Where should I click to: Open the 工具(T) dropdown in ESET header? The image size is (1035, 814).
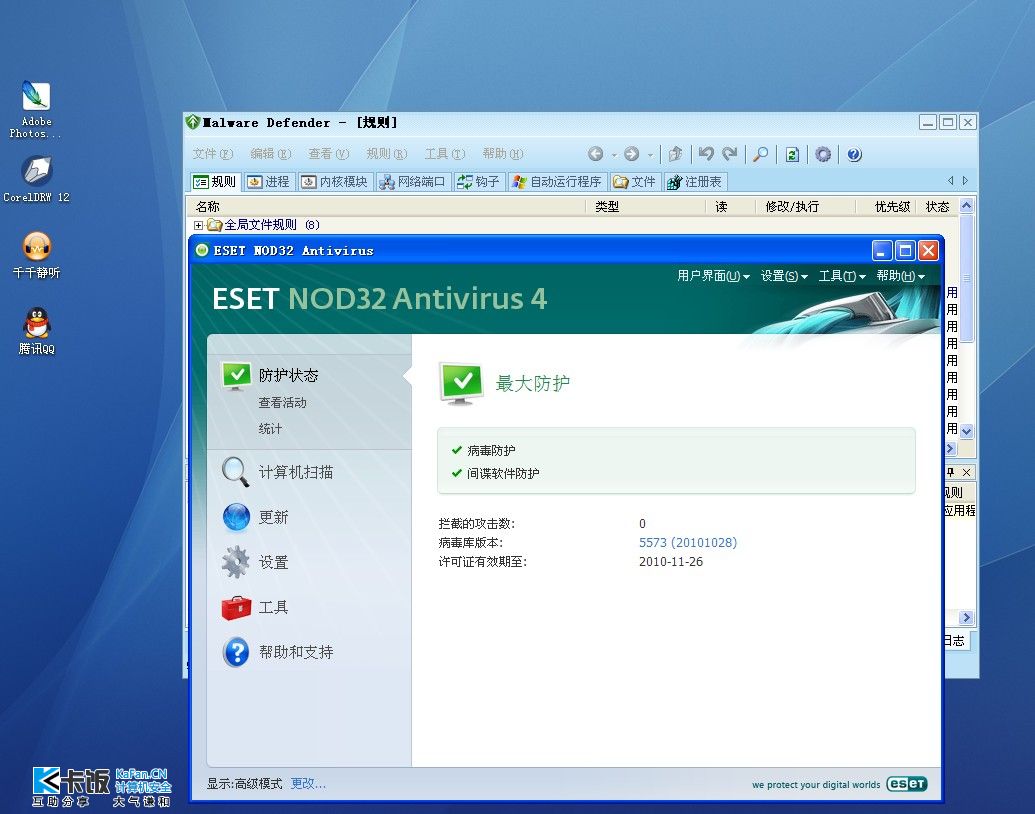(x=842, y=276)
